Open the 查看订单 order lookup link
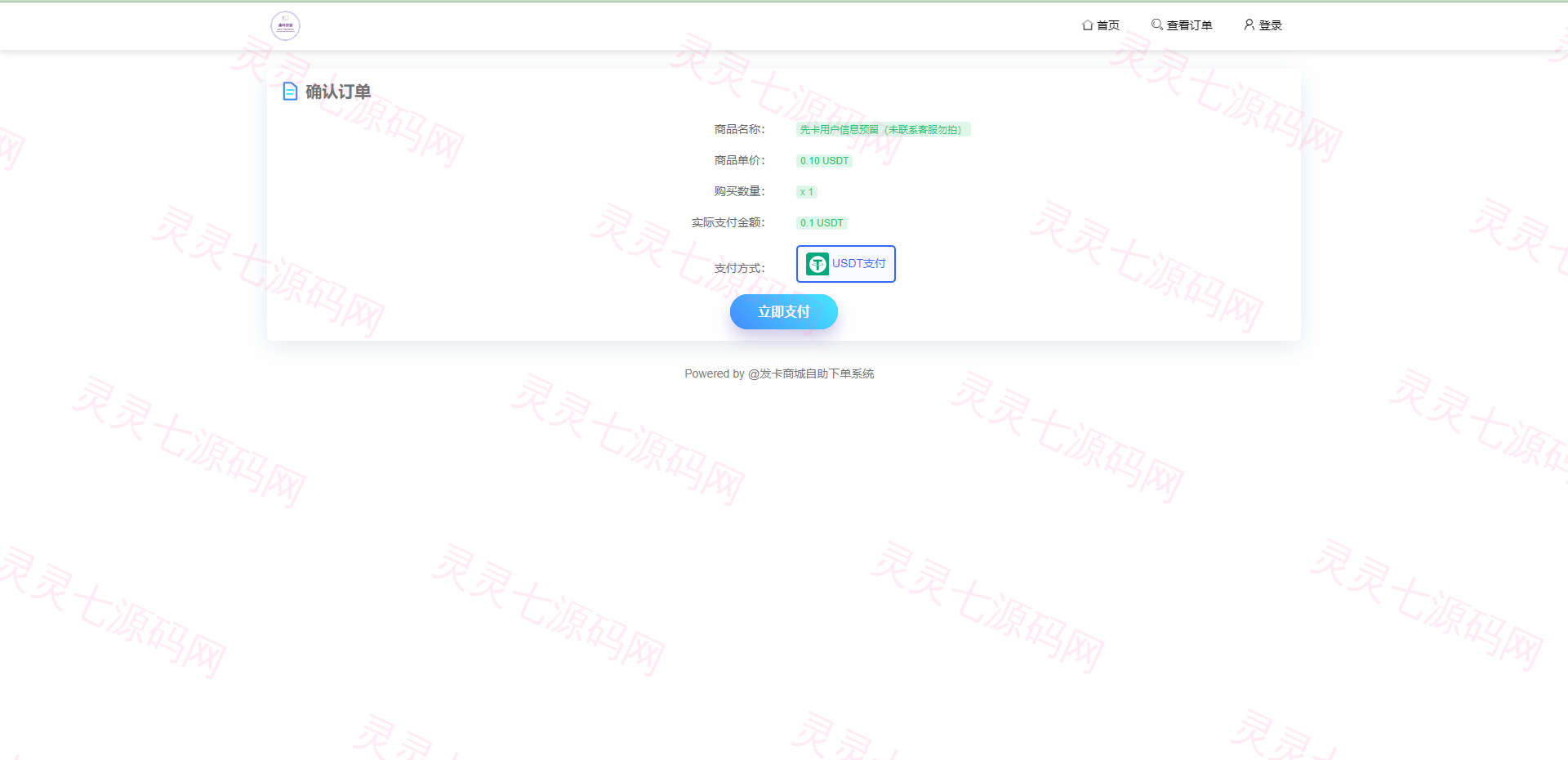Screen dimensions: 1568x760 1182,25
